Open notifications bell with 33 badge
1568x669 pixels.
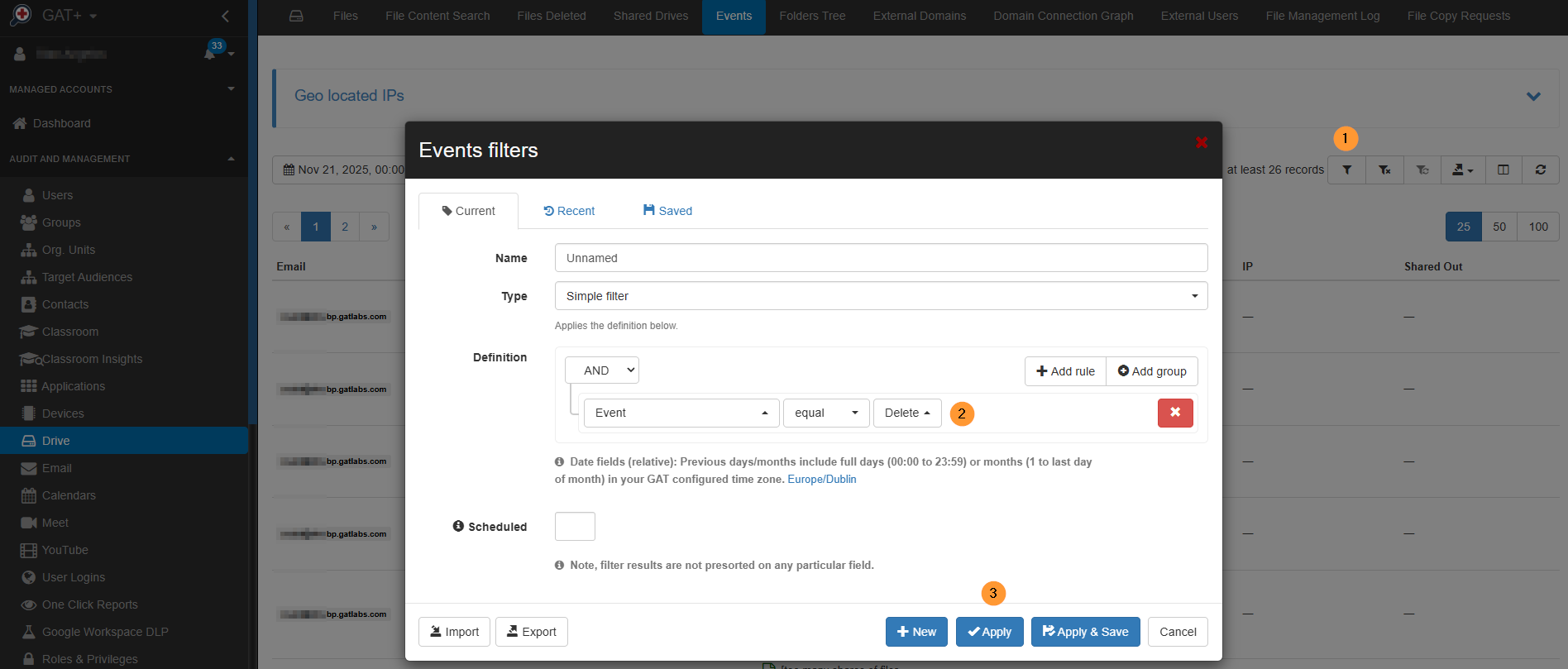tap(211, 54)
